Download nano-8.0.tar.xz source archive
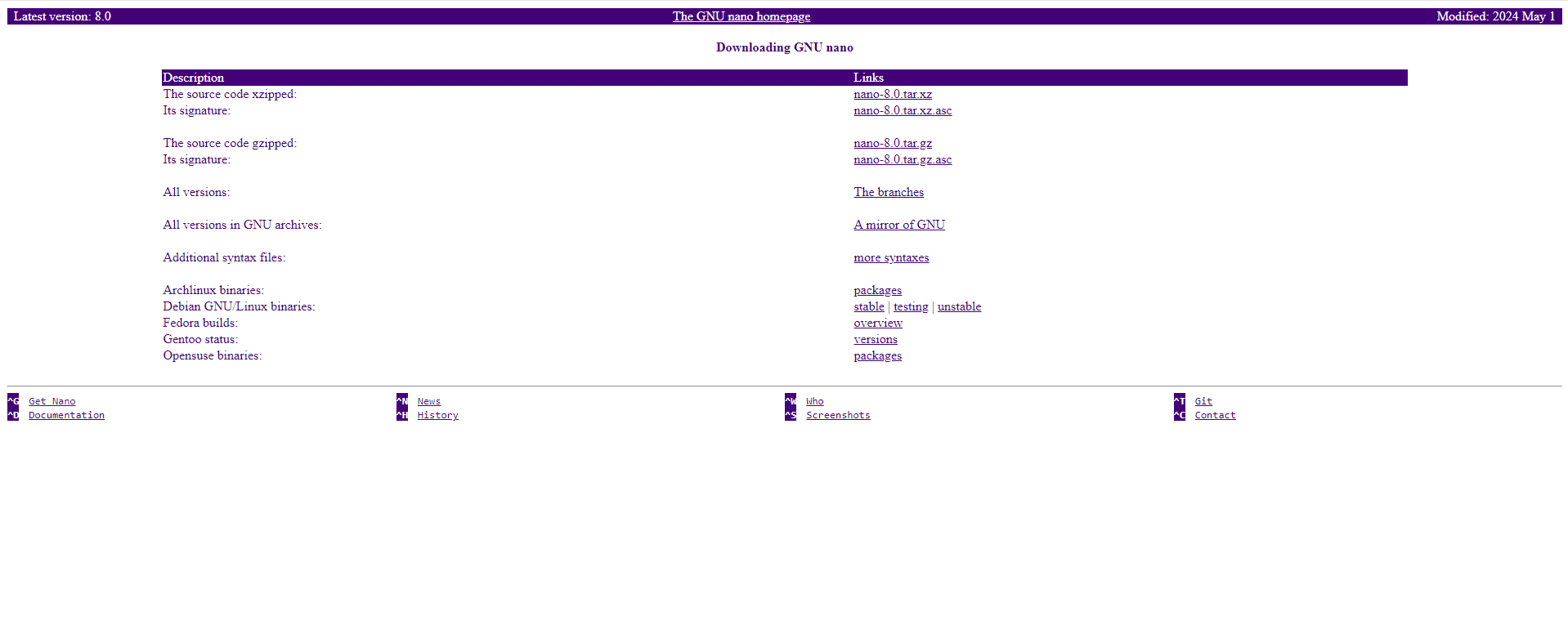This screenshot has width=1568, height=643. pyautogui.click(x=893, y=94)
